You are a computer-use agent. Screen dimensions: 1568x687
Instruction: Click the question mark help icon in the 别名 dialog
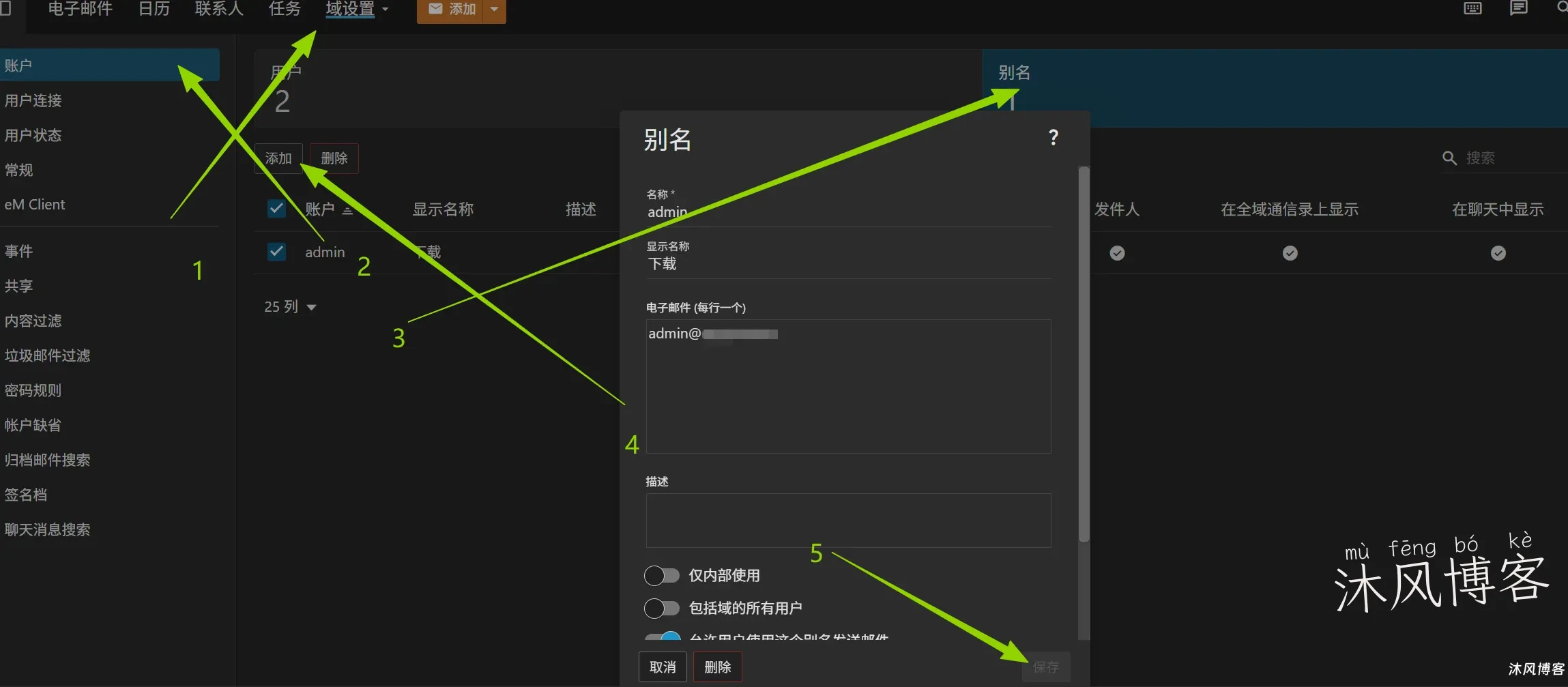tap(1054, 138)
